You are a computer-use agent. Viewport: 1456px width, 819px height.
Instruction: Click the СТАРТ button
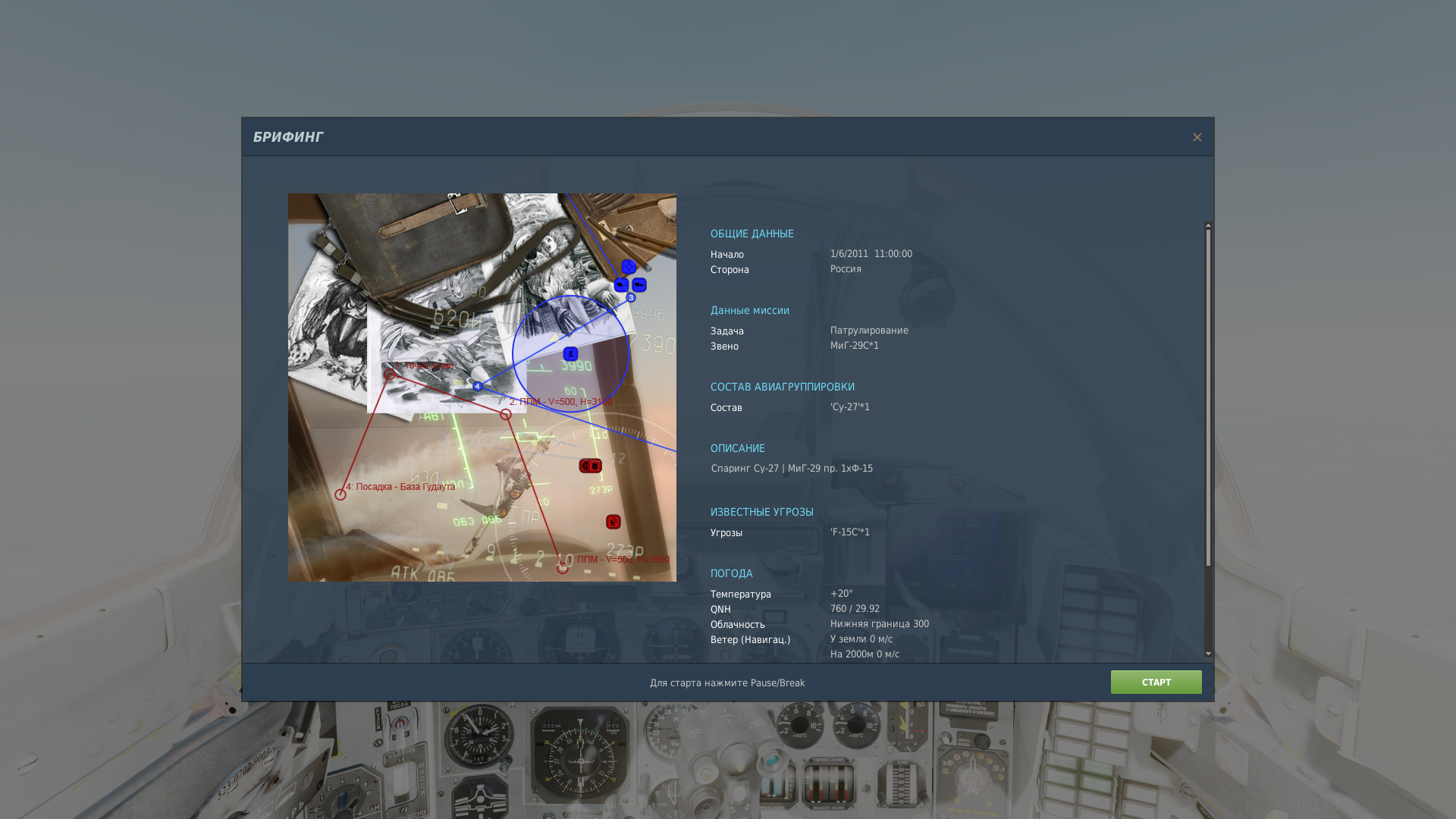[1156, 682]
